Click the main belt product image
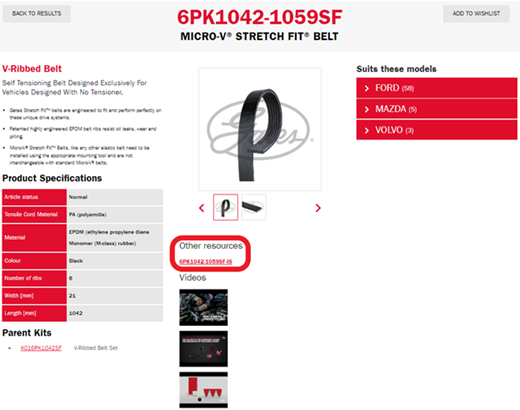The width and height of the screenshot is (520, 410). 260,129
